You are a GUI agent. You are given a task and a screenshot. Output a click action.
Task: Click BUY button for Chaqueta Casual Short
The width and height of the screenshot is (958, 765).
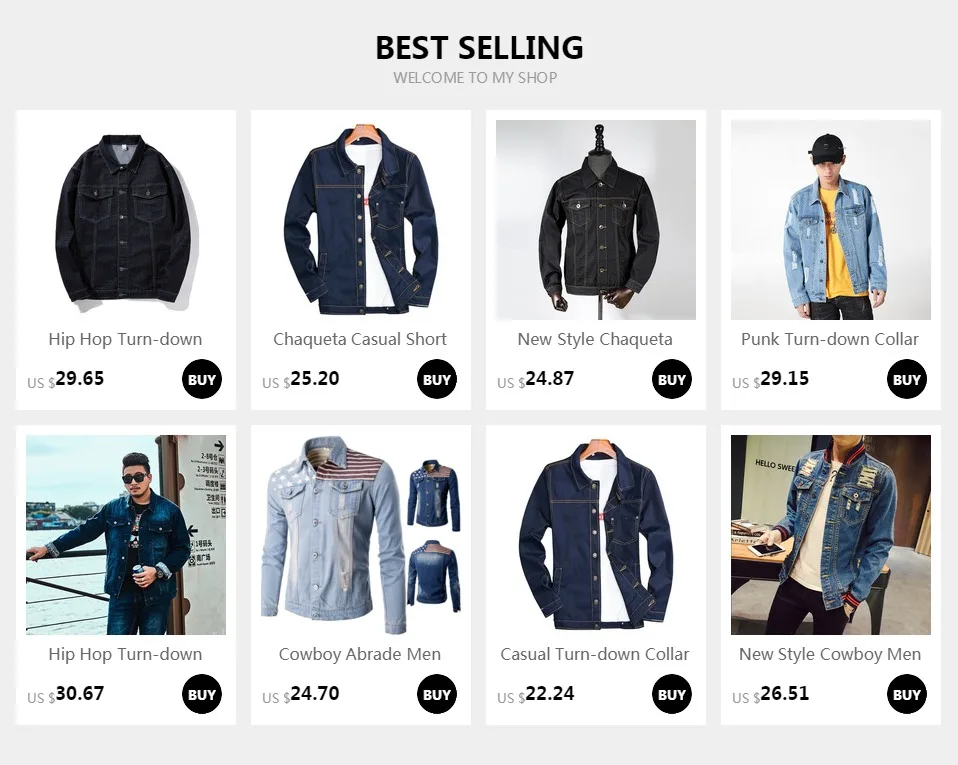[x=437, y=379]
